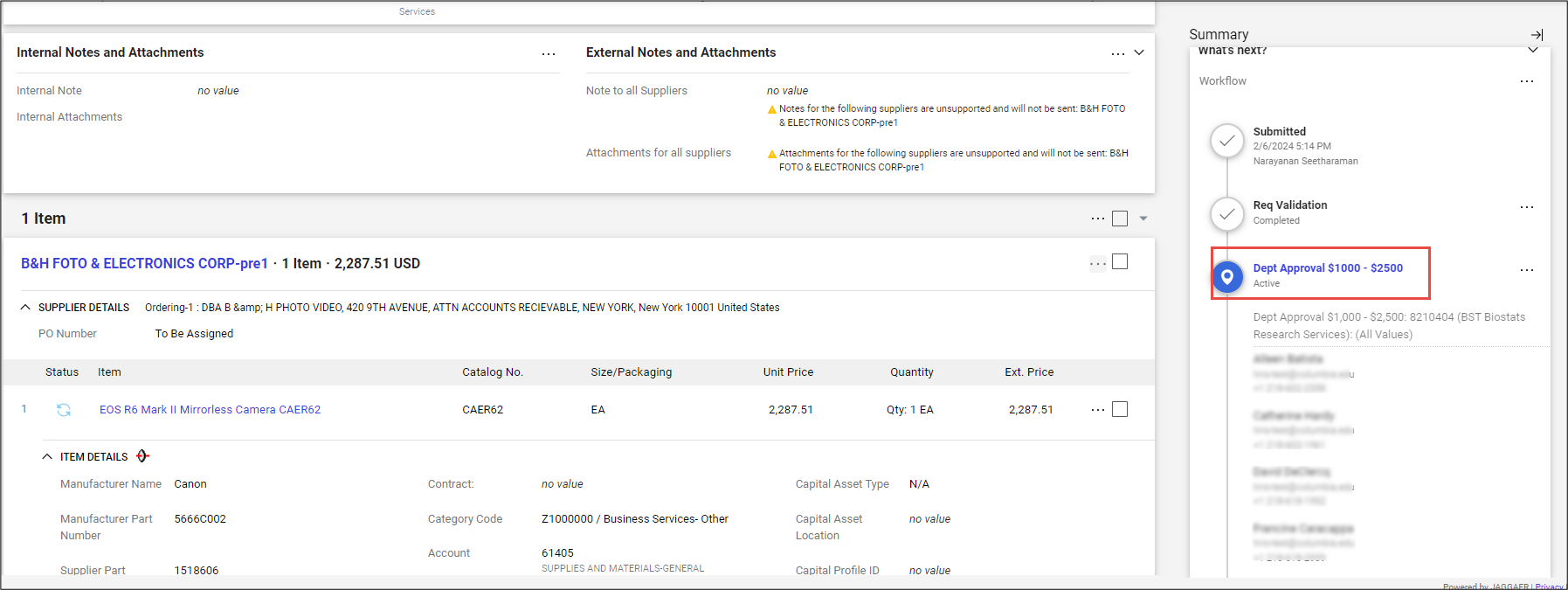The height and width of the screenshot is (590, 1568).
Task: Open External Notes and Attachments ellipsis menu
Action: [x=1117, y=54]
